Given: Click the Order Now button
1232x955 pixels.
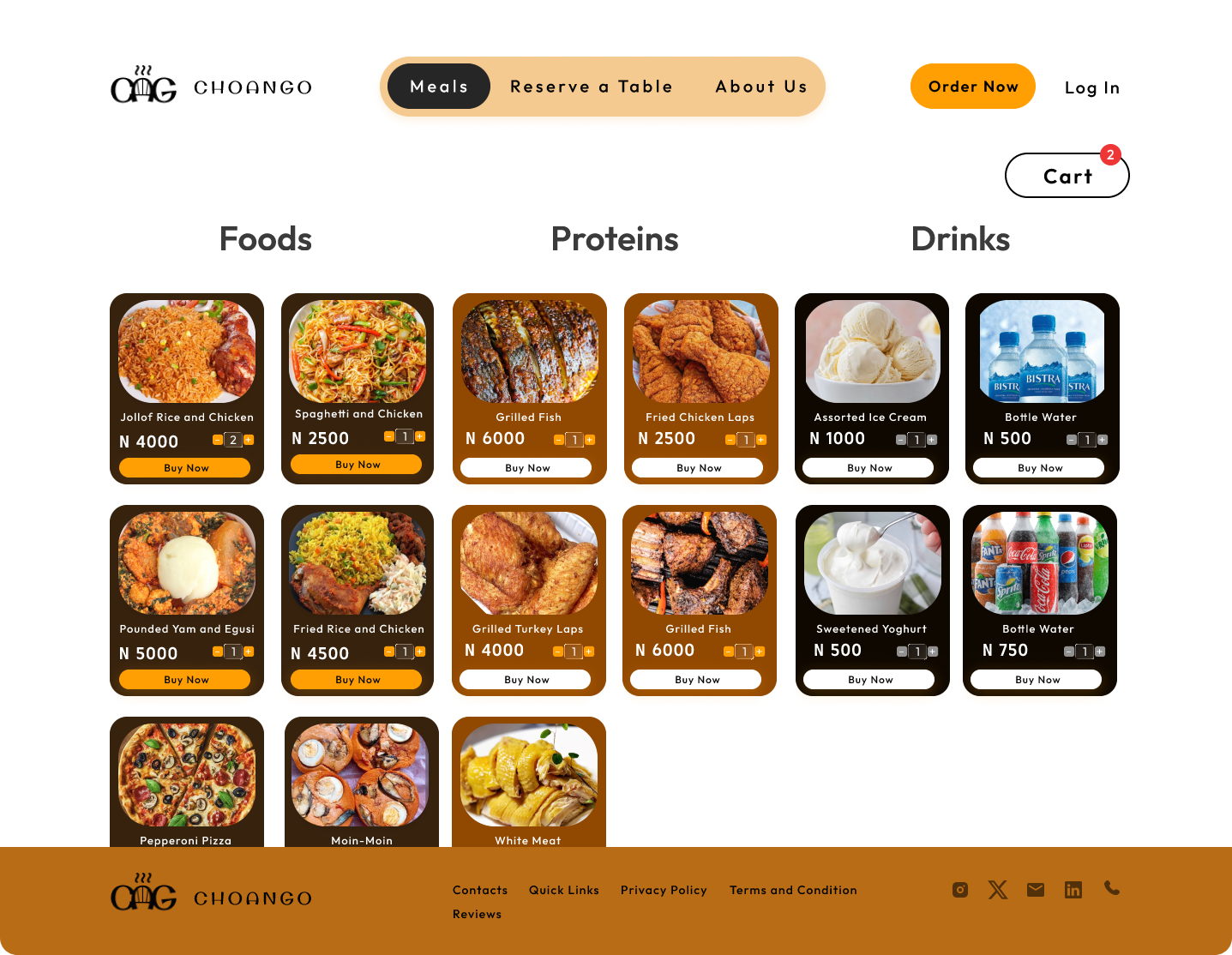Looking at the screenshot, I should [973, 87].
